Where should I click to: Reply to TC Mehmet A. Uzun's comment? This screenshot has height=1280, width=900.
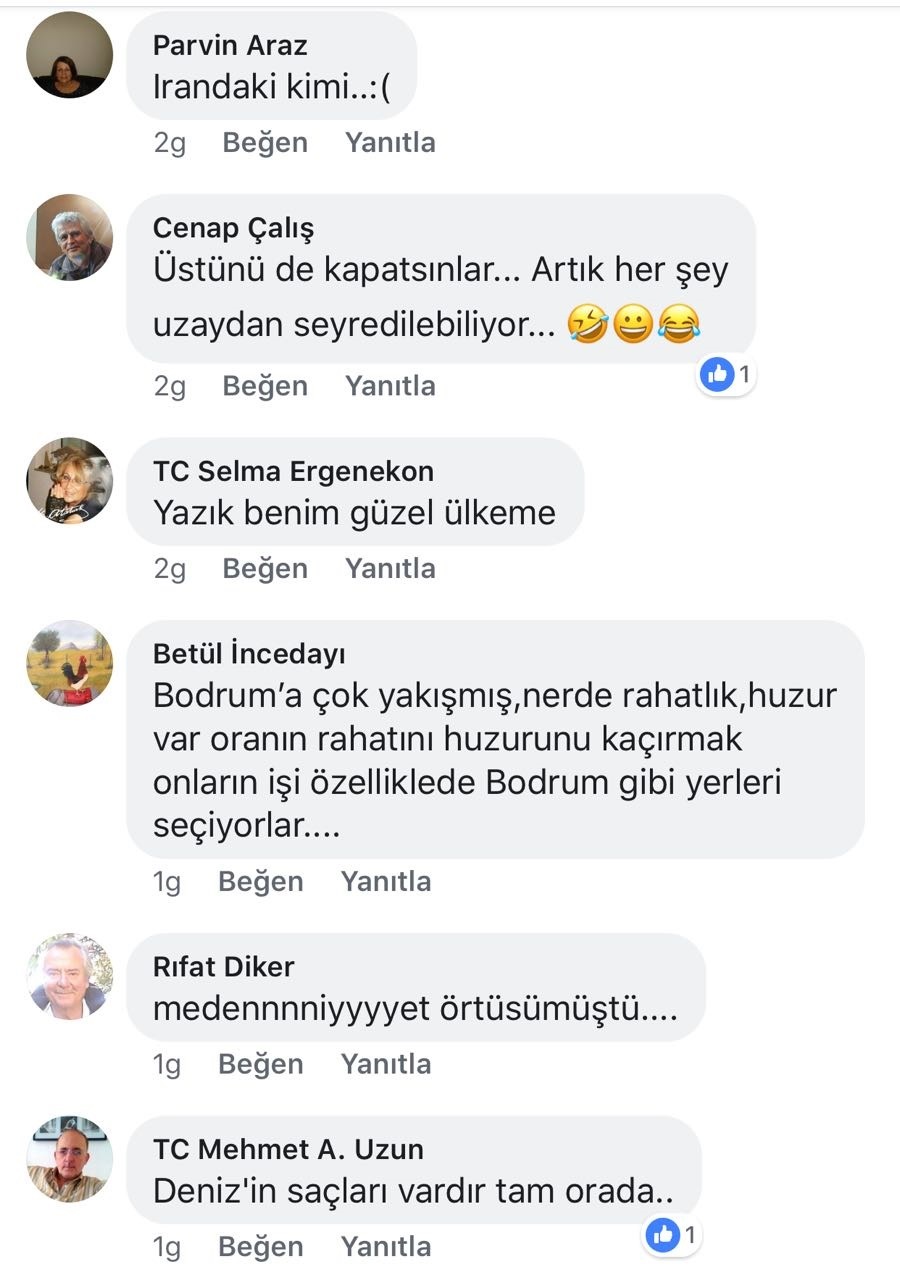coord(386,1246)
